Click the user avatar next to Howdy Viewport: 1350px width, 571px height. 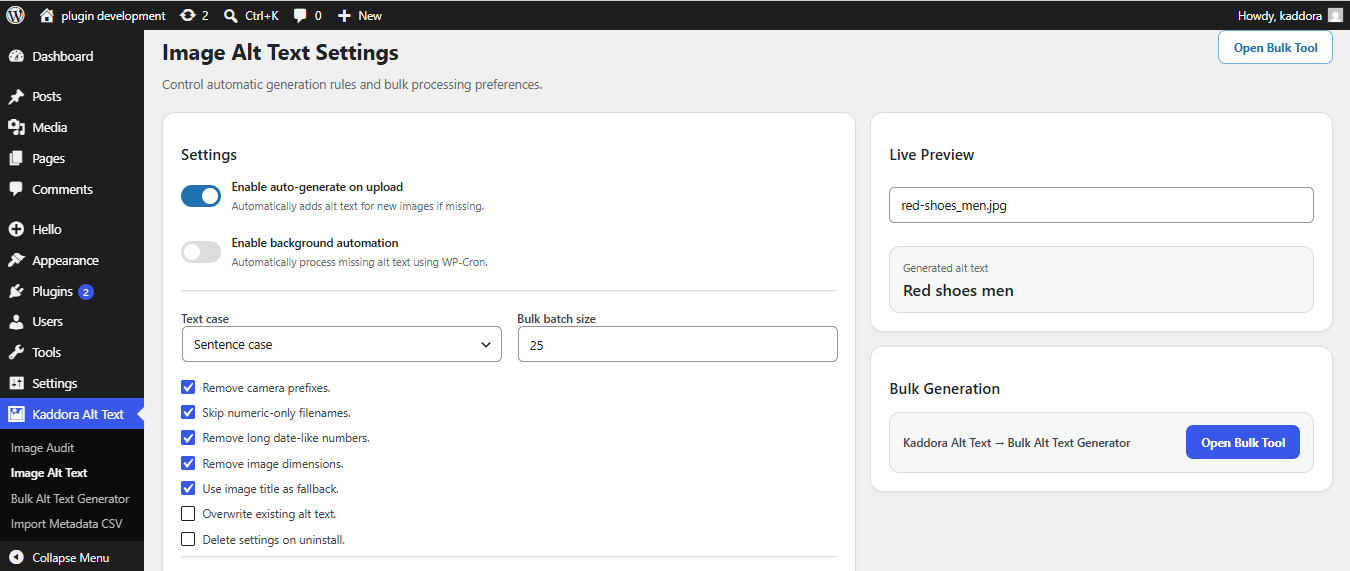(1335, 15)
